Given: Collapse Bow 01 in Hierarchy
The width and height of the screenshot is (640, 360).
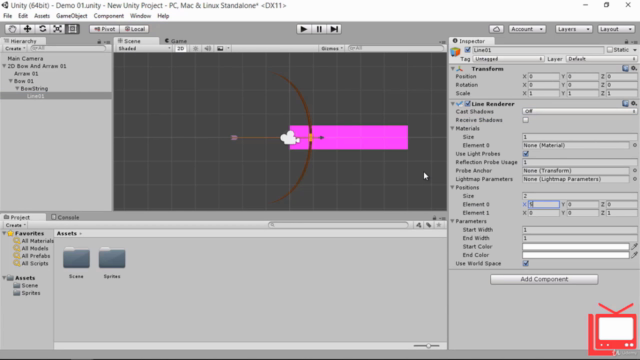Looking at the screenshot, I should click(11, 81).
